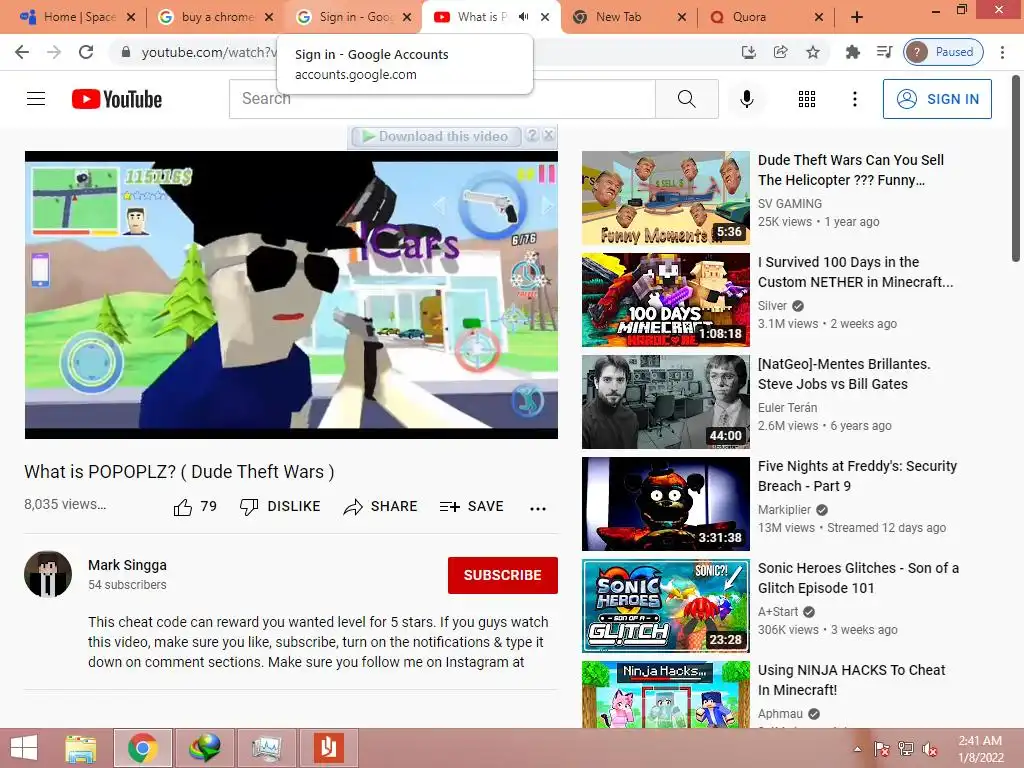This screenshot has height=768, width=1024.
Task: Reload the YouTube page
Action: pyautogui.click(x=86, y=52)
